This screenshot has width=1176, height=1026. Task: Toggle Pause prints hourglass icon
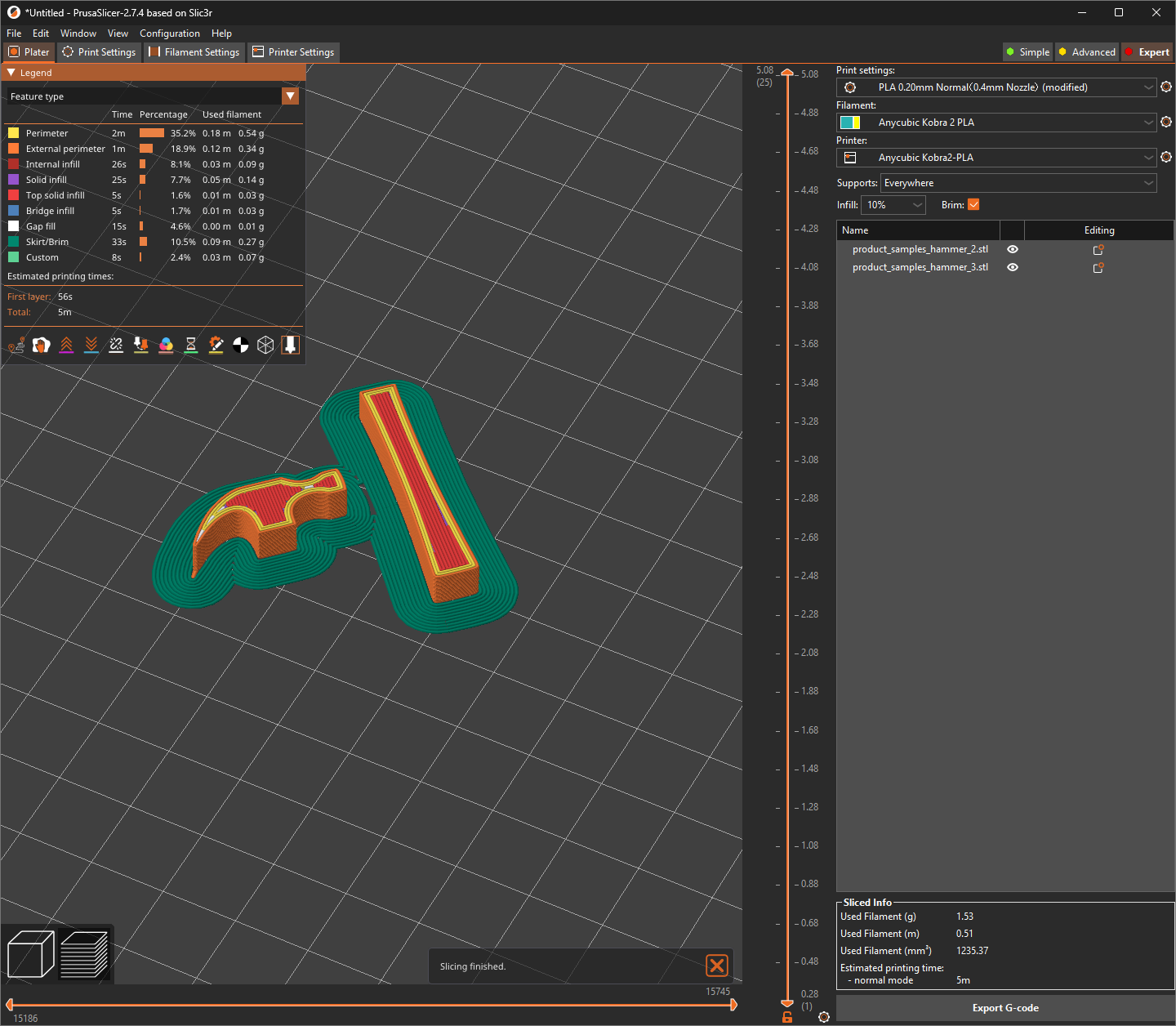click(x=191, y=345)
